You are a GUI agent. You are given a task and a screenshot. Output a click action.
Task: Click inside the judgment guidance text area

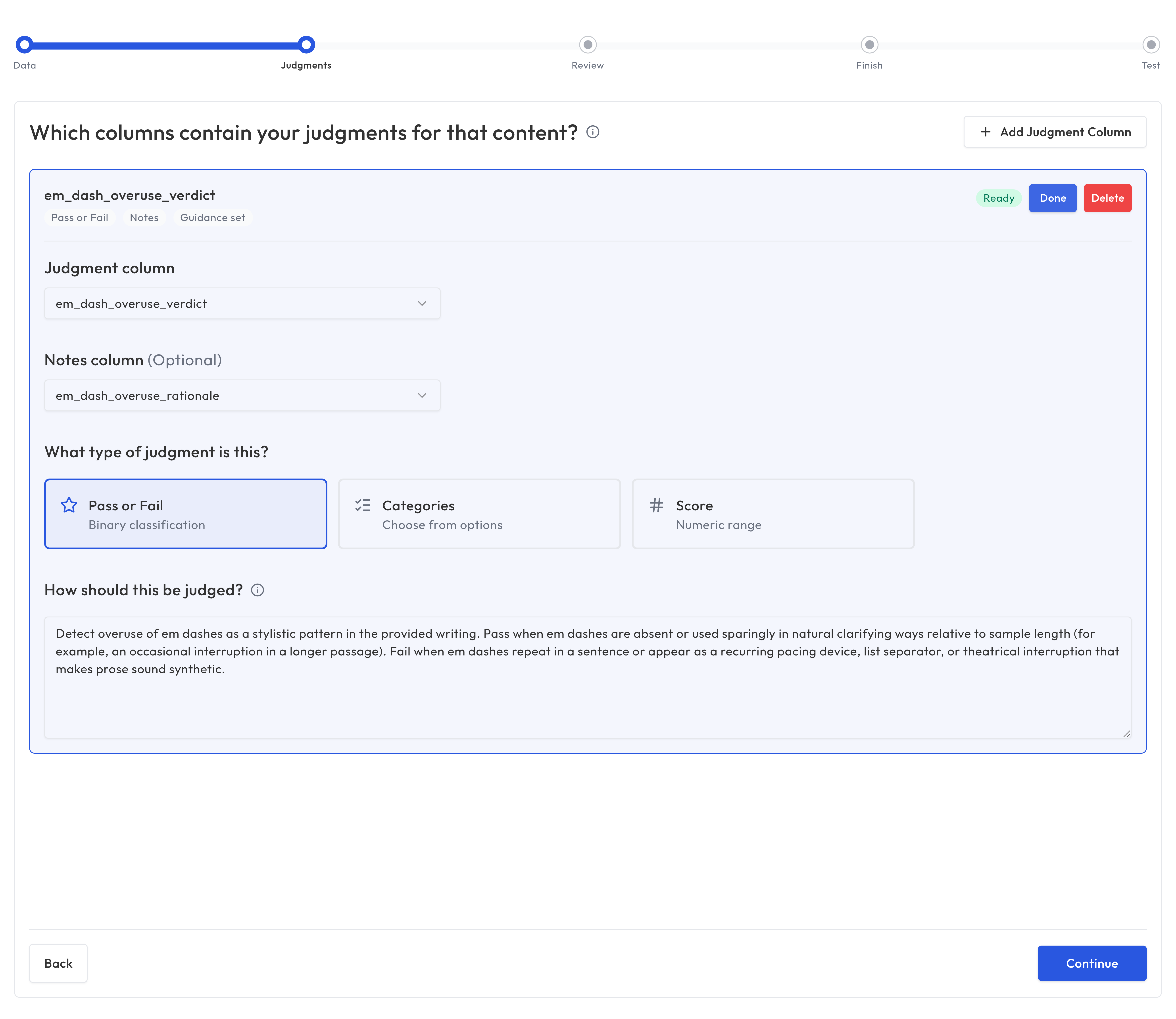pyautogui.click(x=586, y=671)
